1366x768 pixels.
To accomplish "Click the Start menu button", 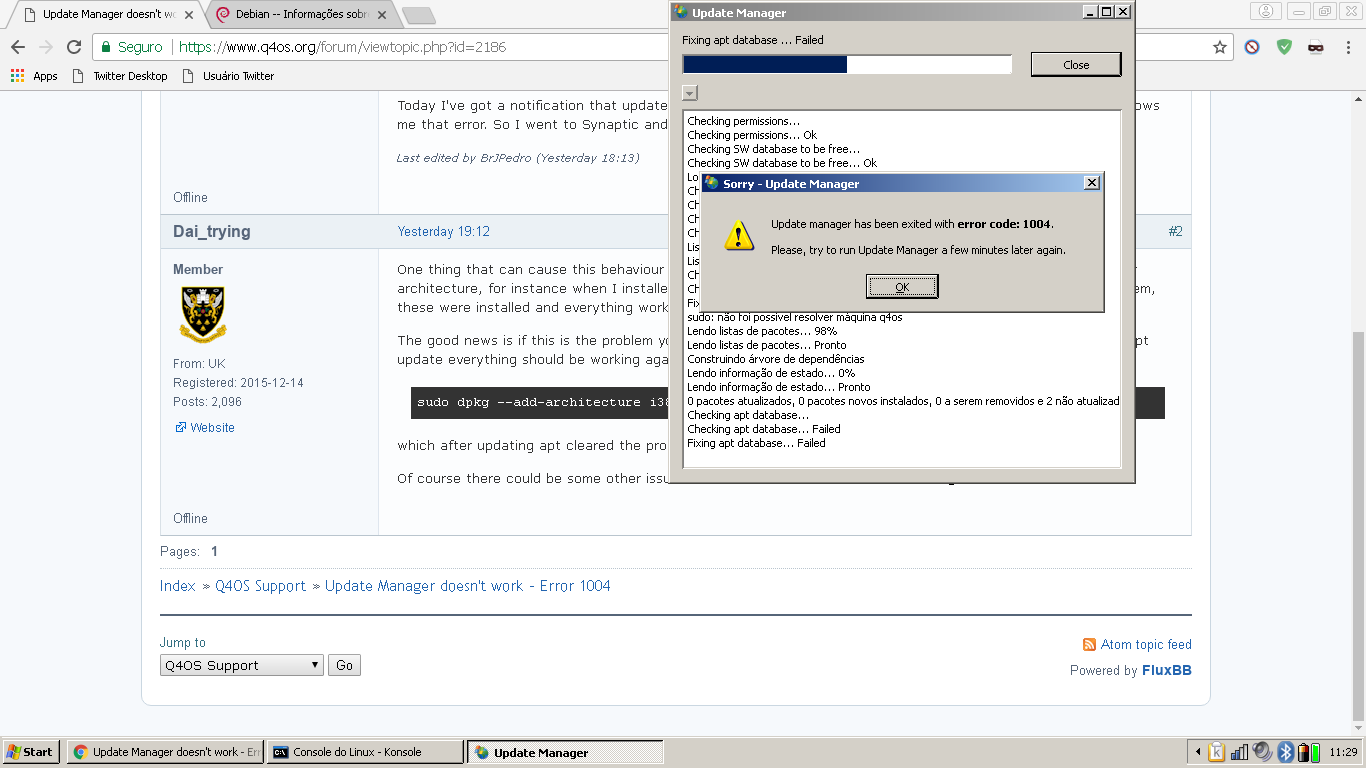I will pos(30,752).
